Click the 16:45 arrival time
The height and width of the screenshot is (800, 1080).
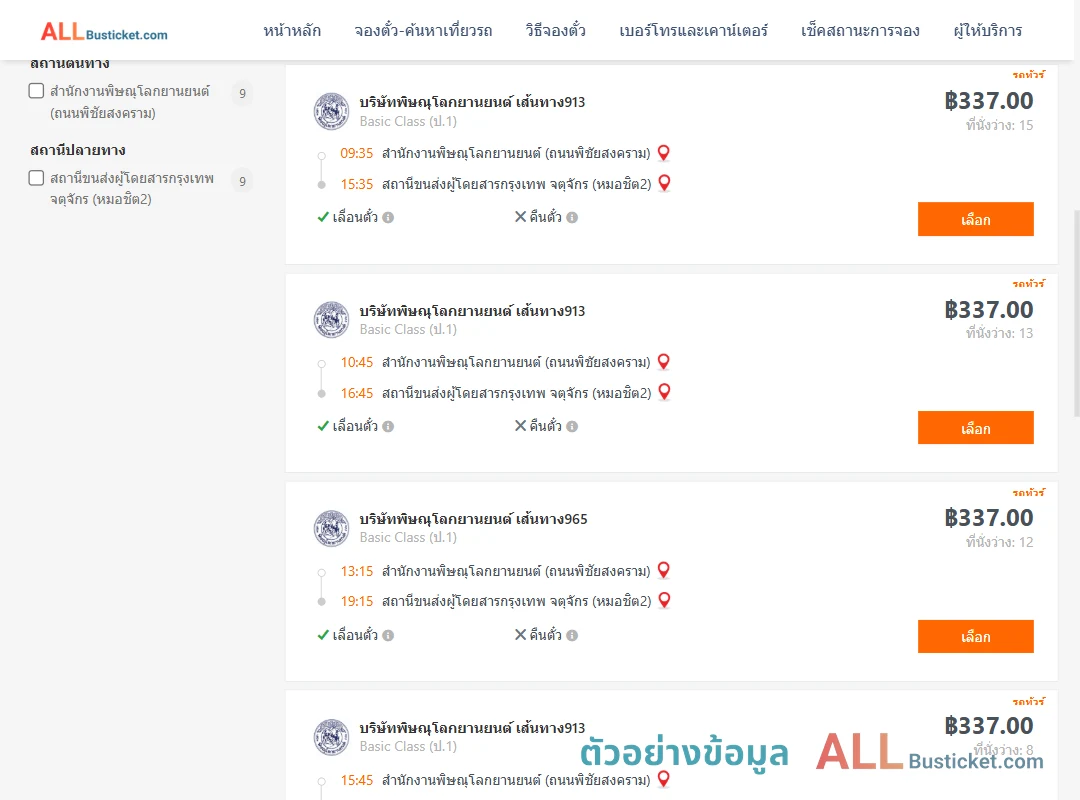pyautogui.click(x=356, y=393)
